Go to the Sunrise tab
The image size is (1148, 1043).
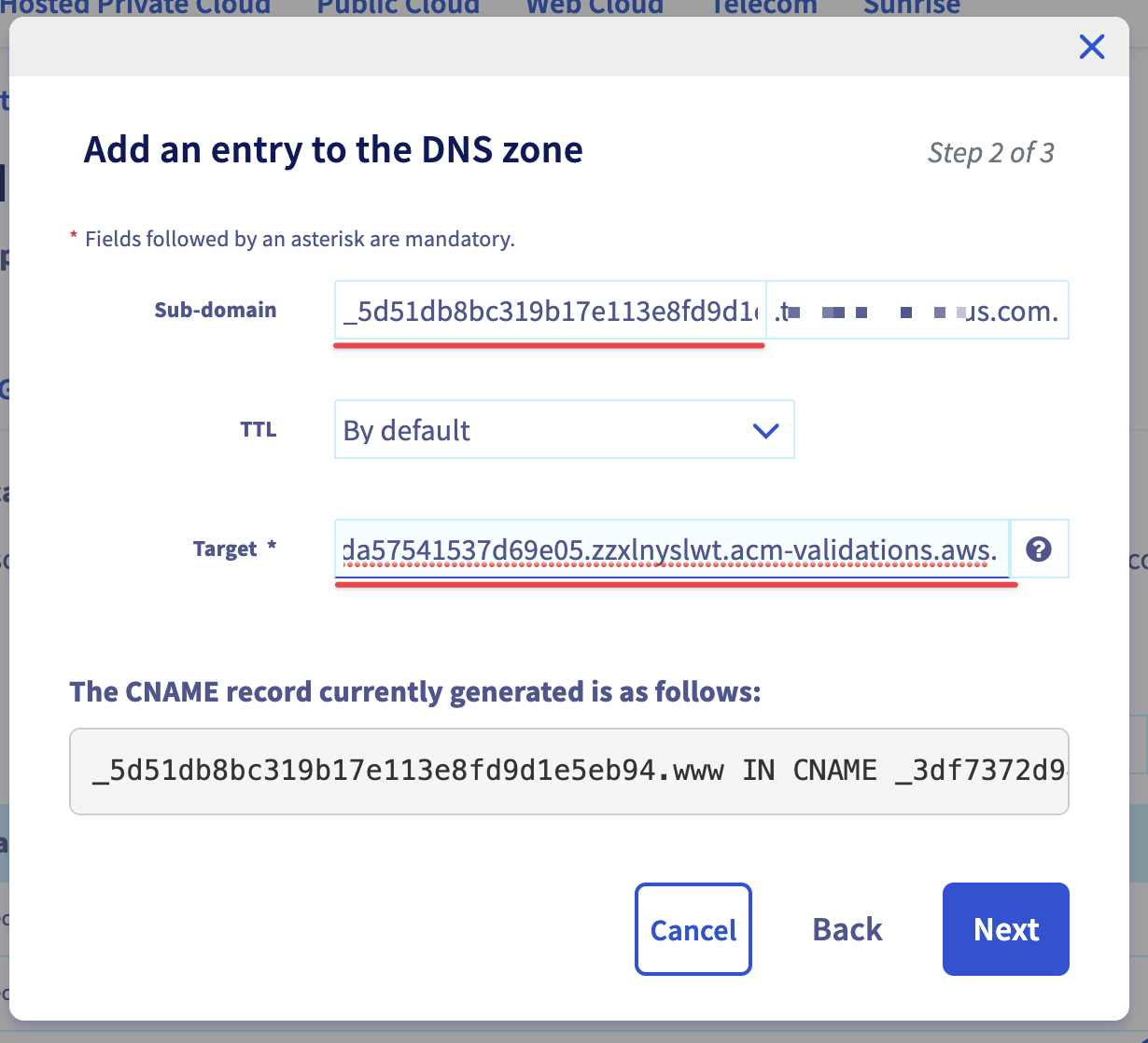[x=911, y=7]
